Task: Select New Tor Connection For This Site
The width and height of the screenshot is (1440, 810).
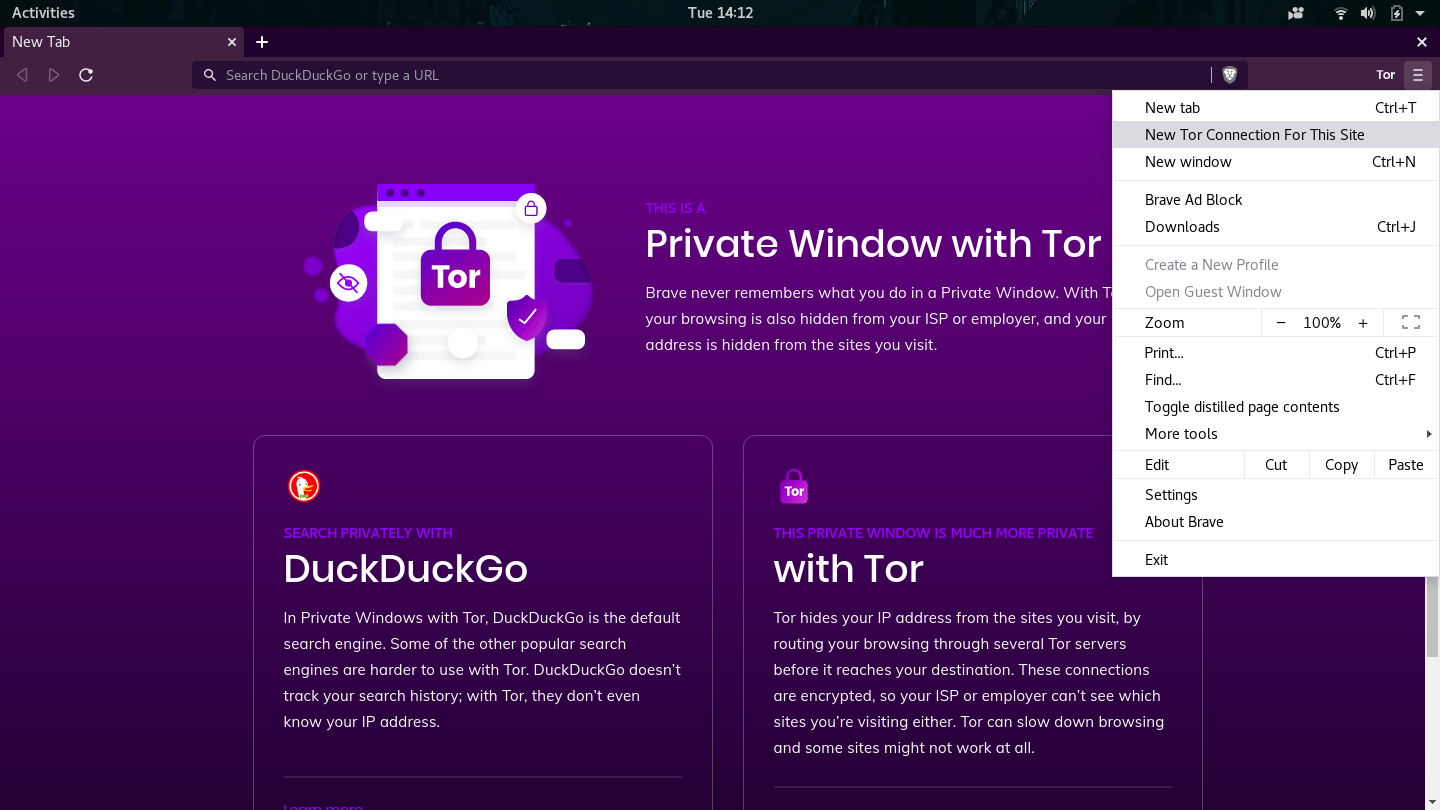Action: tap(1254, 134)
